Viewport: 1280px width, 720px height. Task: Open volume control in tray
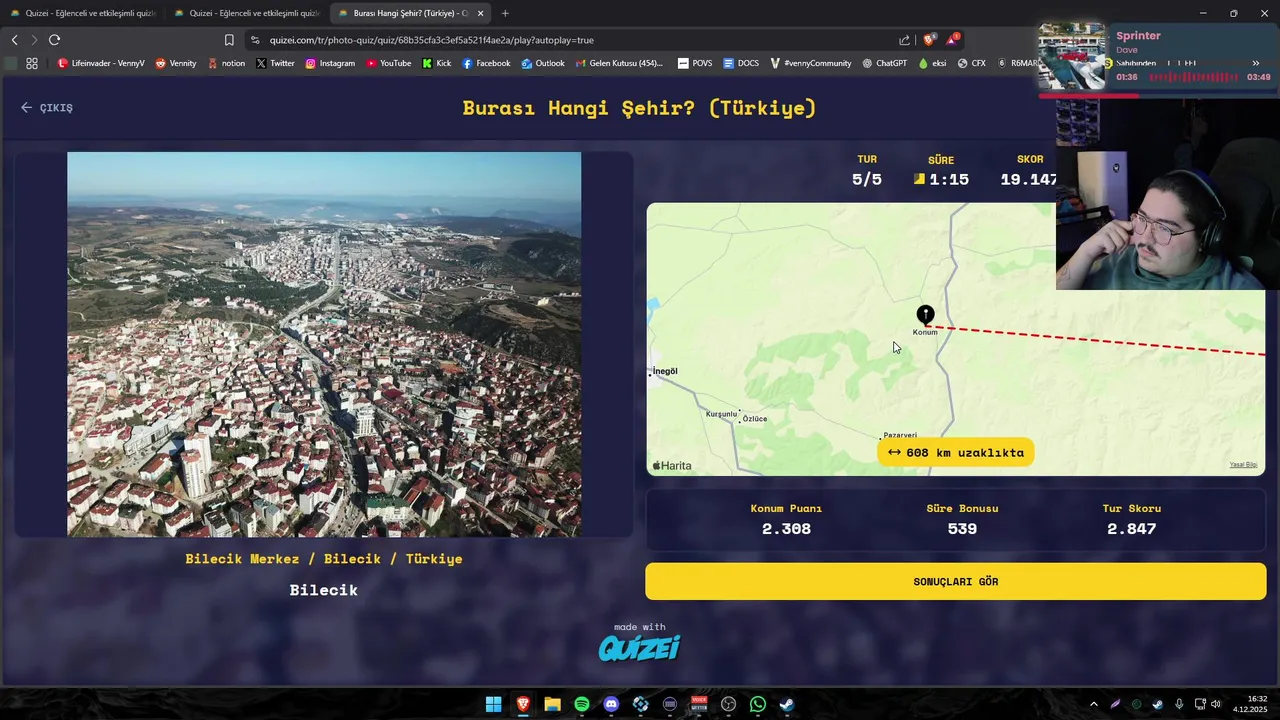pos(1215,704)
